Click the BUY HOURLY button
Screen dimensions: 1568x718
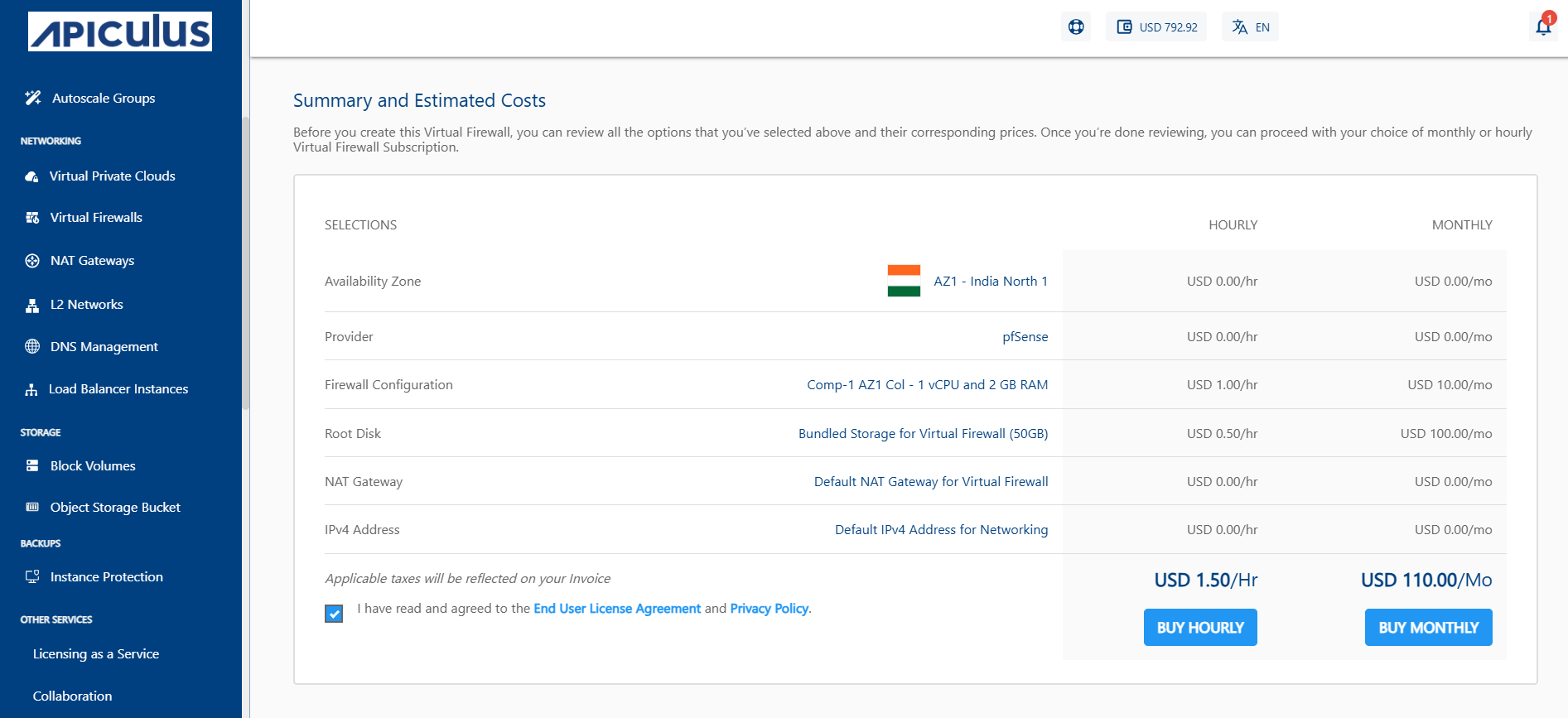coord(1200,628)
